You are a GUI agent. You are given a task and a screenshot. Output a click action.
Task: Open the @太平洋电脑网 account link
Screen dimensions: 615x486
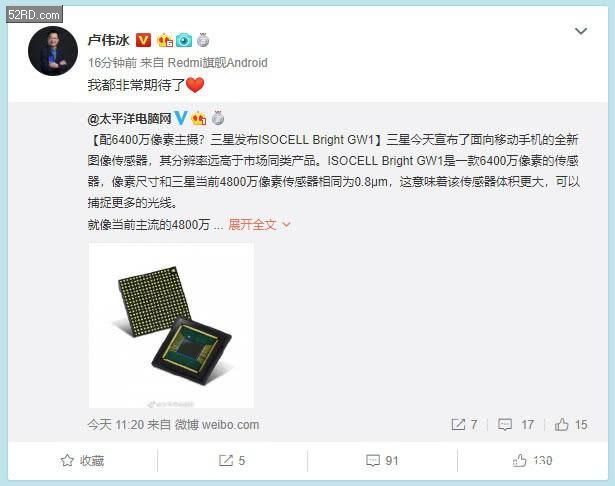129,118
